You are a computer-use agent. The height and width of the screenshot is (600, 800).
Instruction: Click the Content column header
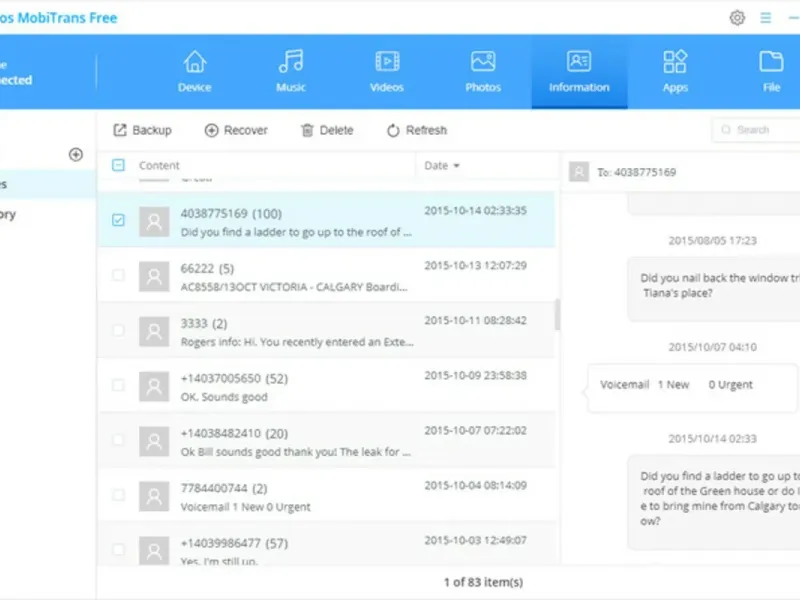pyautogui.click(x=159, y=165)
